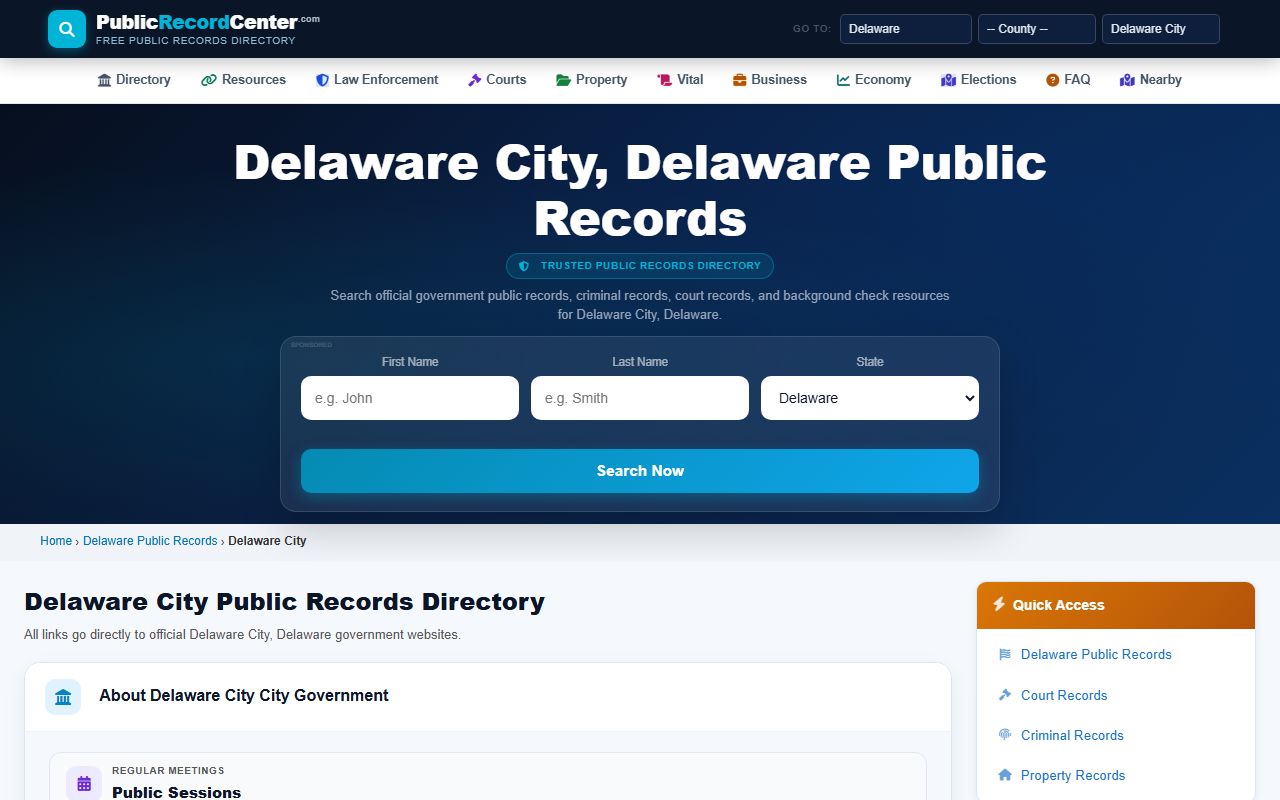This screenshot has width=1280, height=800.
Task: Open the Directory navigation tab
Action: (x=134, y=80)
